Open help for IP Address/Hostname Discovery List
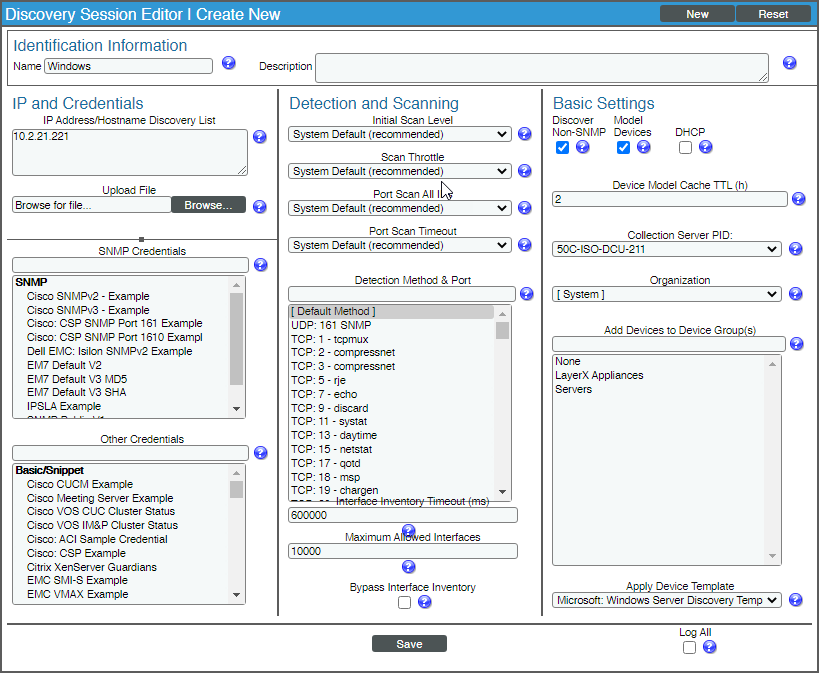Screen dimensions: 819x673 259,137
